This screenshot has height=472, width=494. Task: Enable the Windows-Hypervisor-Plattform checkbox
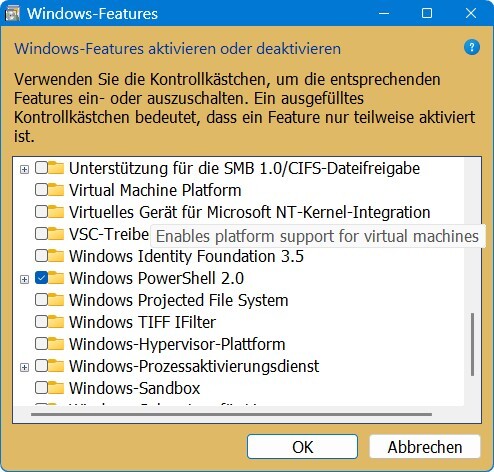tap(41, 344)
